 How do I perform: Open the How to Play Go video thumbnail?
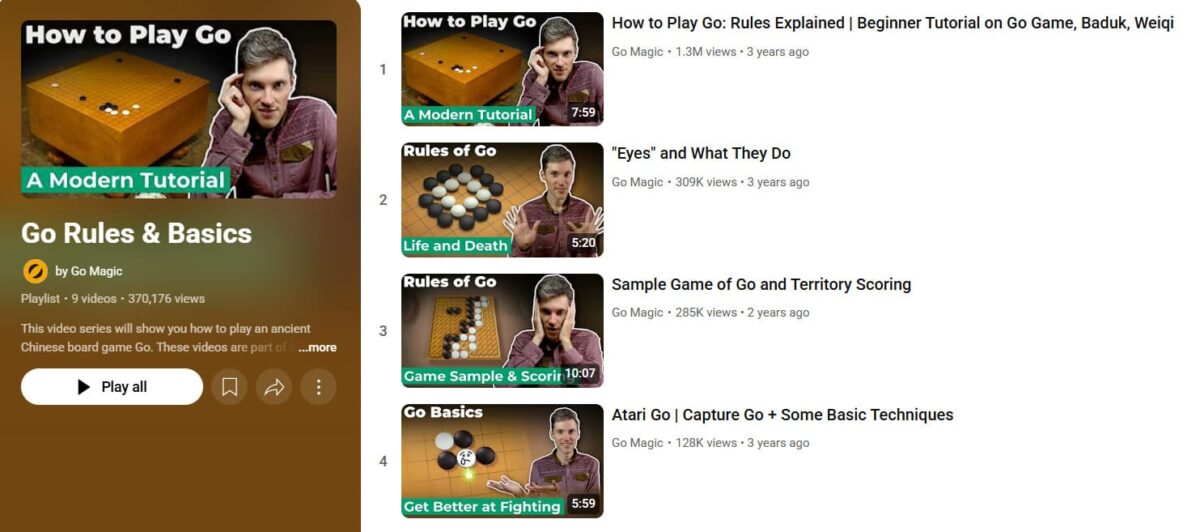[502, 69]
